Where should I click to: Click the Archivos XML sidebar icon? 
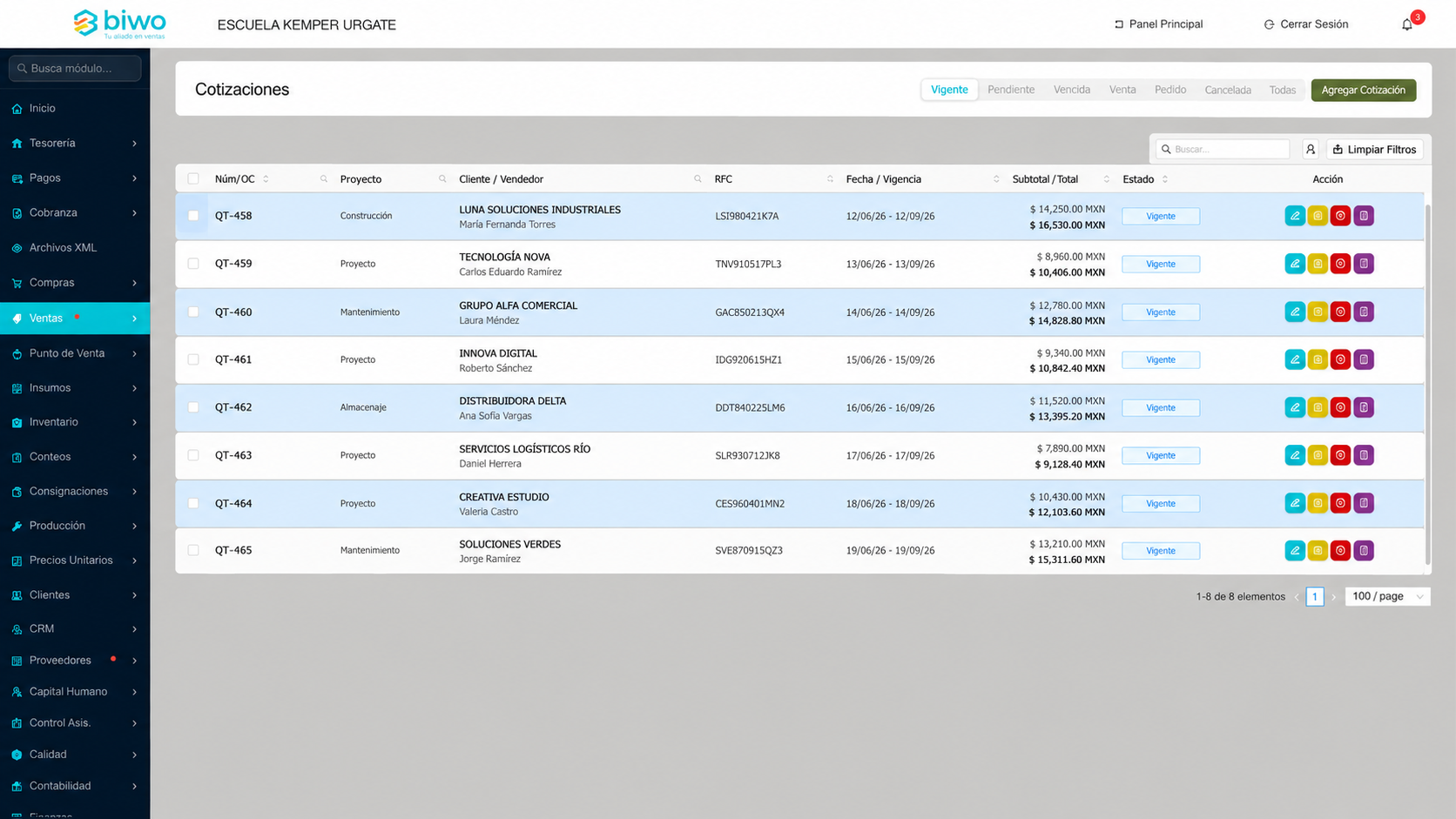click(17, 248)
